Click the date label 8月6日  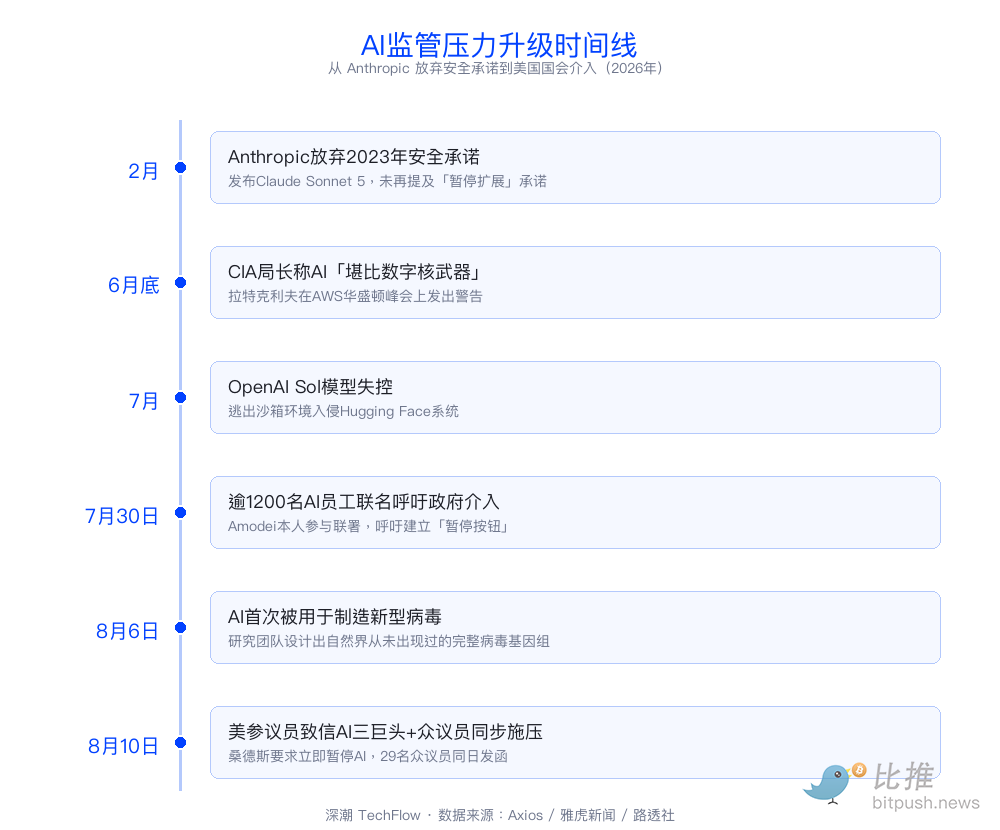coord(128,631)
